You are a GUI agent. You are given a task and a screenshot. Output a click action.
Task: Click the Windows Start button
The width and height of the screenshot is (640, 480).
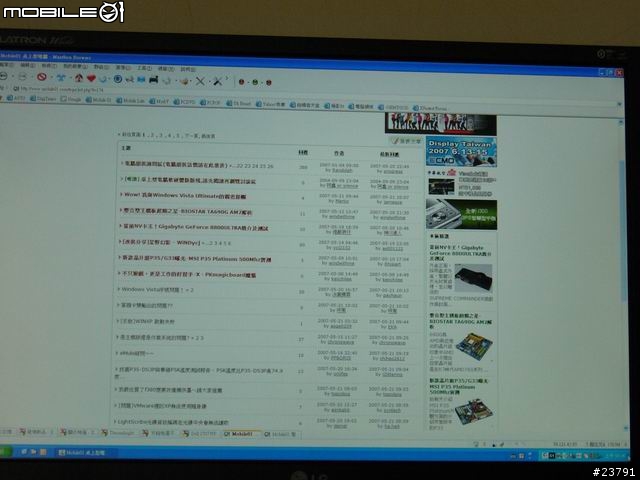[x=6, y=451]
